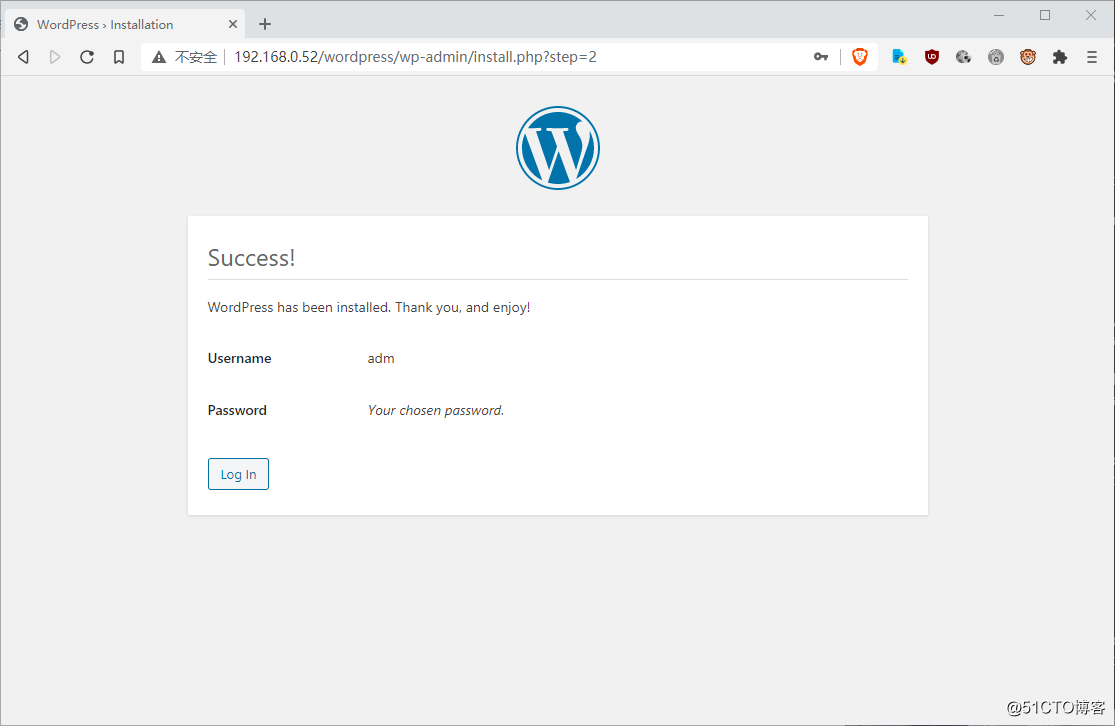Click the Password label
The height and width of the screenshot is (726, 1115).
tap(237, 410)
